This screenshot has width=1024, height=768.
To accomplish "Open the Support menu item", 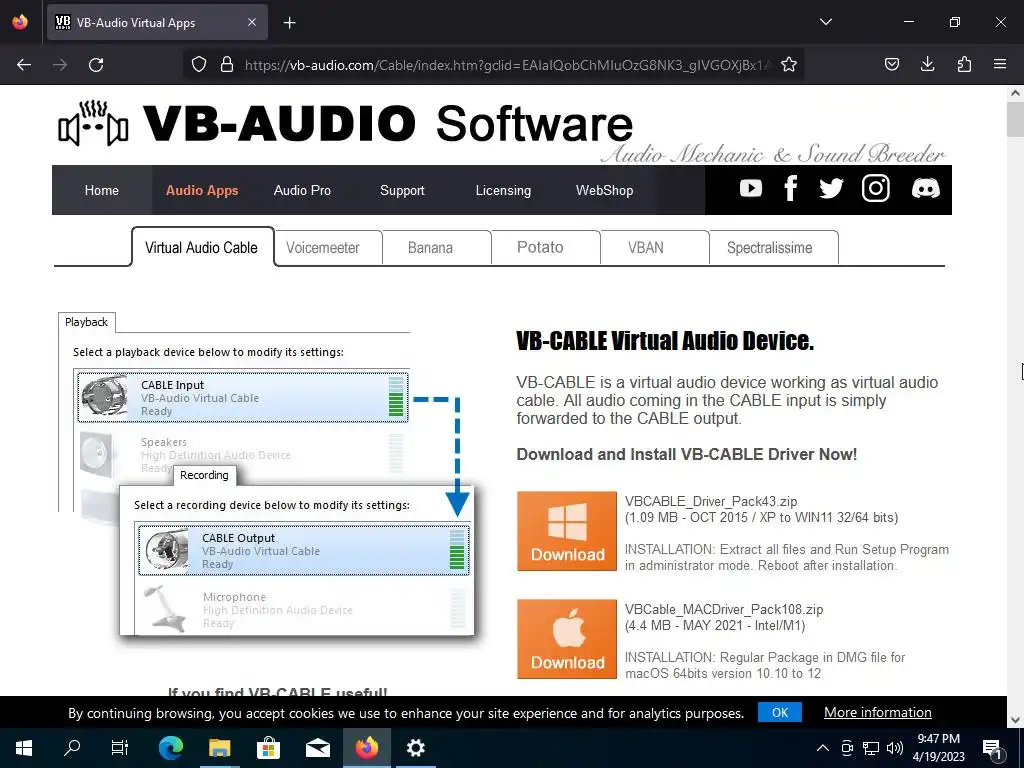I will coord(402,190).
